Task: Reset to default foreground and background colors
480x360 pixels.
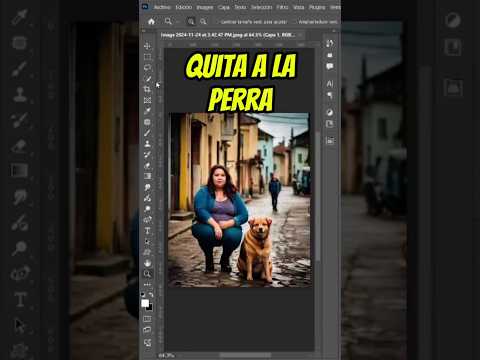Action: tap(143, 295)
